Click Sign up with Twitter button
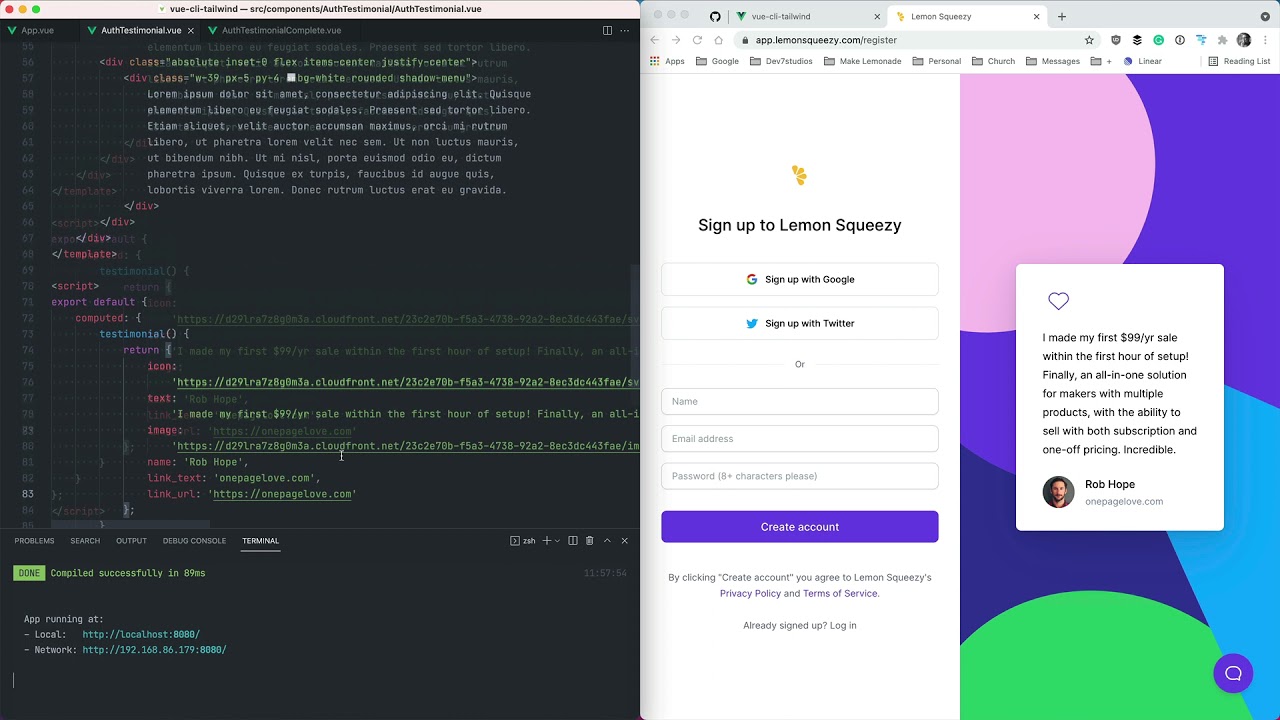The width and height of the screenshot is (1280, 720). 800,324
